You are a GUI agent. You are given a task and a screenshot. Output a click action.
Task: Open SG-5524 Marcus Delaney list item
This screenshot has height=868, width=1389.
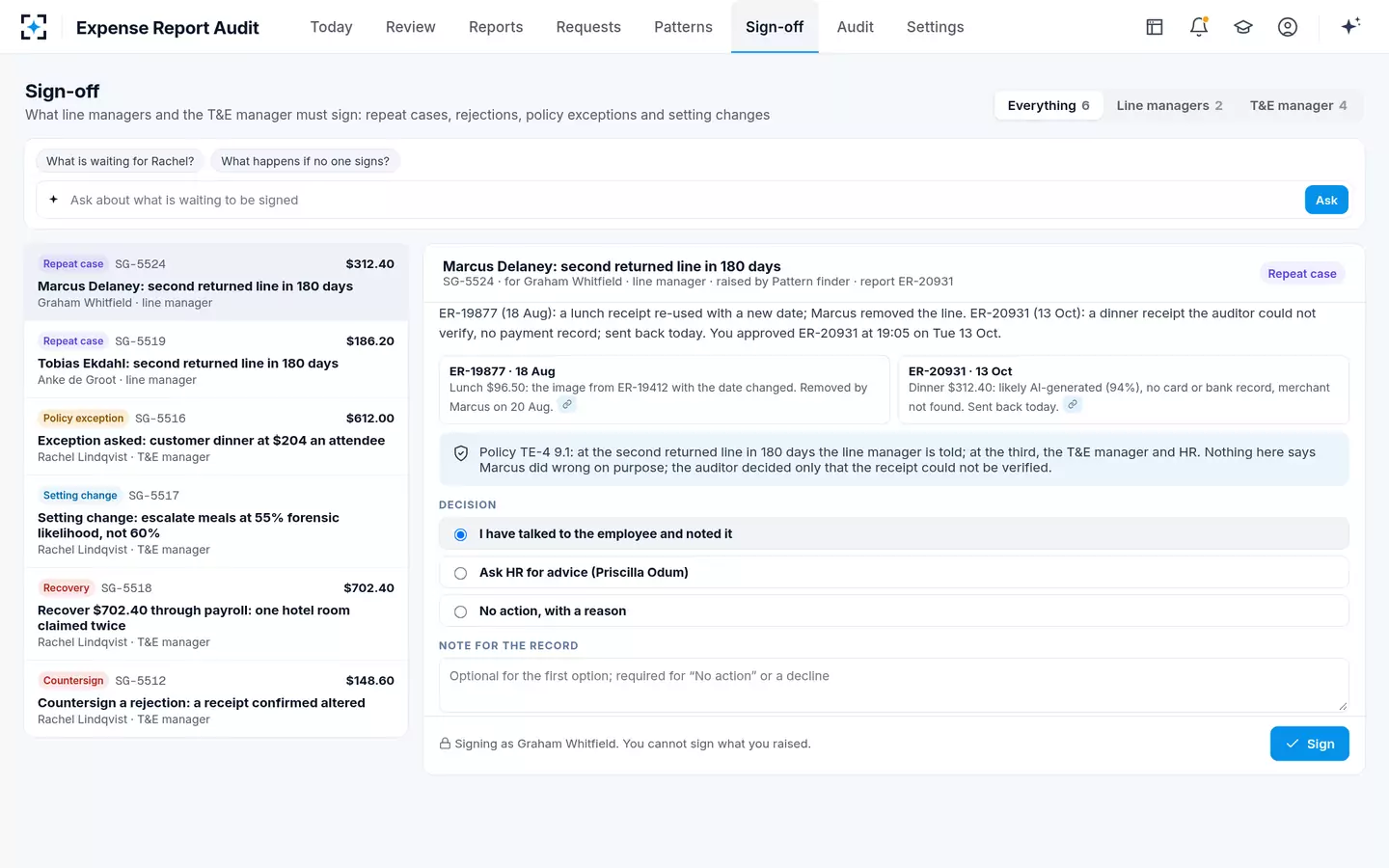(216, 283)
